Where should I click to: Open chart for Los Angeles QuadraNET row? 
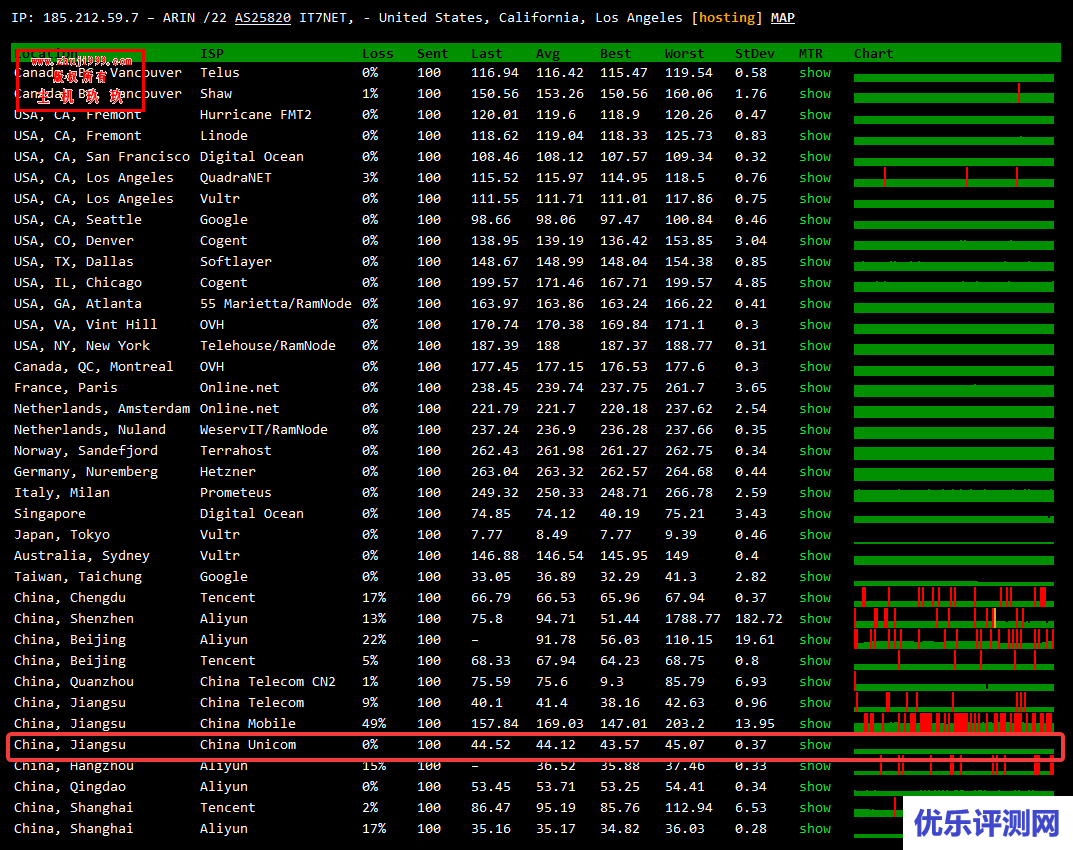pyautogui.click(x=954, y=177)
